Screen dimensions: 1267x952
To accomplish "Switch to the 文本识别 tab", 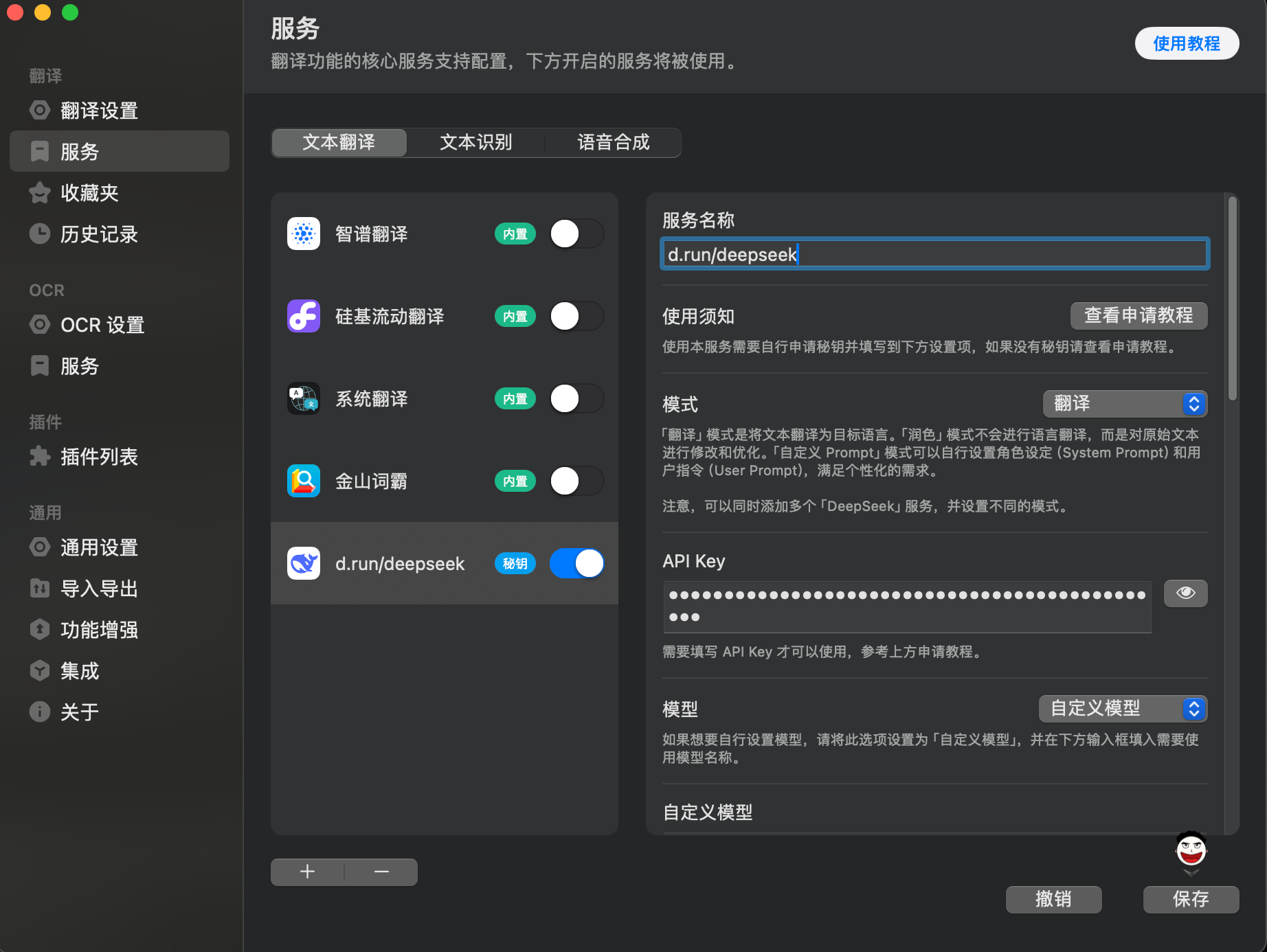I will point(475,142).
